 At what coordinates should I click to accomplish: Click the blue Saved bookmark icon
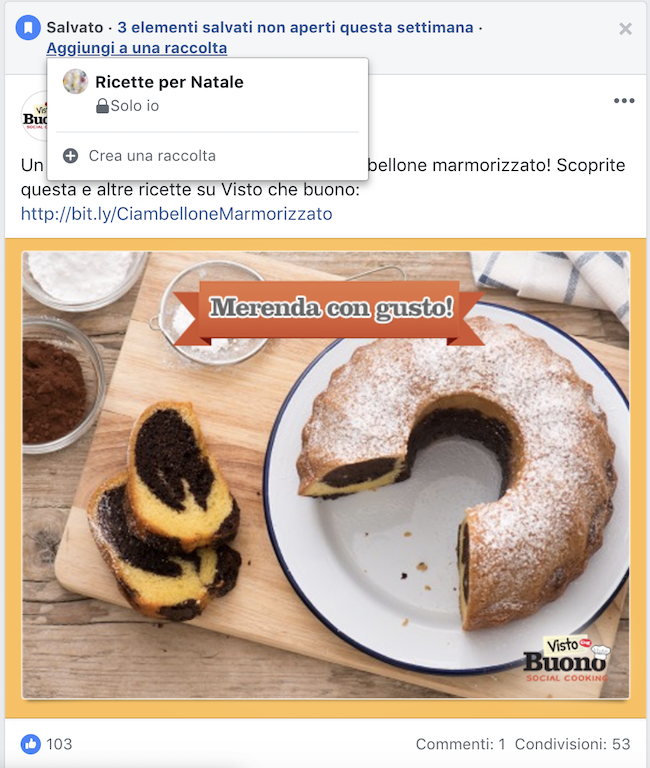click(x=28, y=27)
